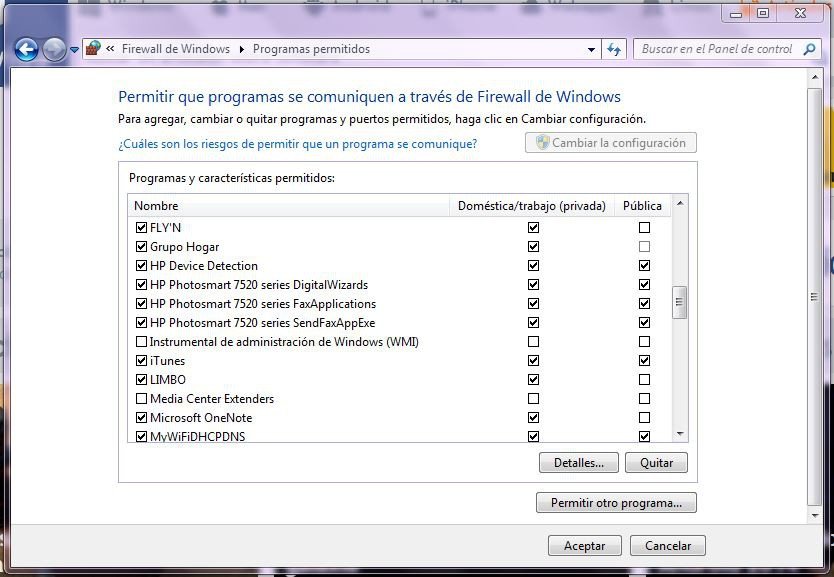The height and width of the screenshot is (577, 834).
Task: Toggle private box for Media Center Extenders
Action: click(533, 398)
